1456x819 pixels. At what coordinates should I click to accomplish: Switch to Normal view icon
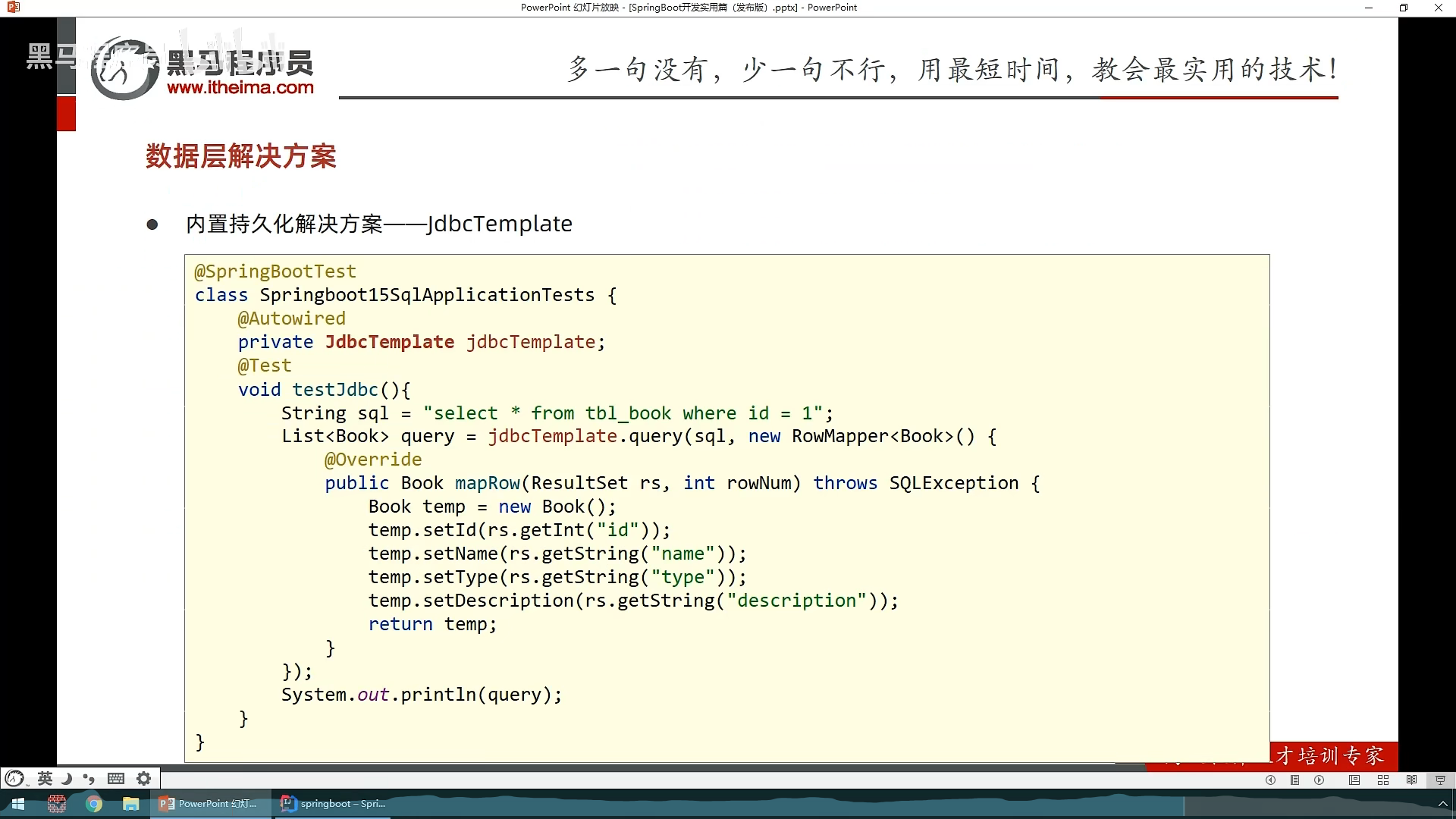pyautogui.click(x=1354, y=780)
